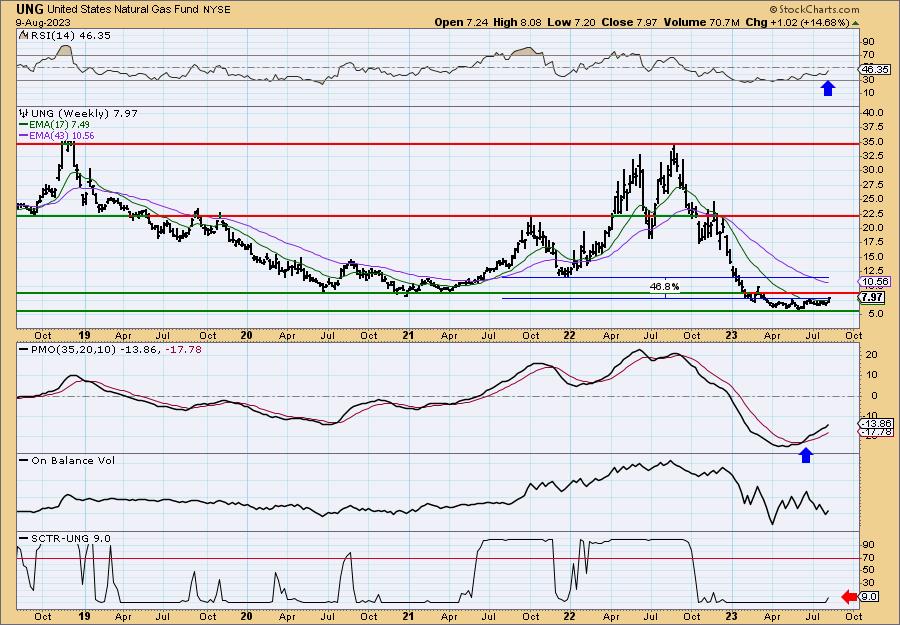Click the SCTR panel's 50 level label
This screenshot has height=625, width=900.
tap(868, 570)
